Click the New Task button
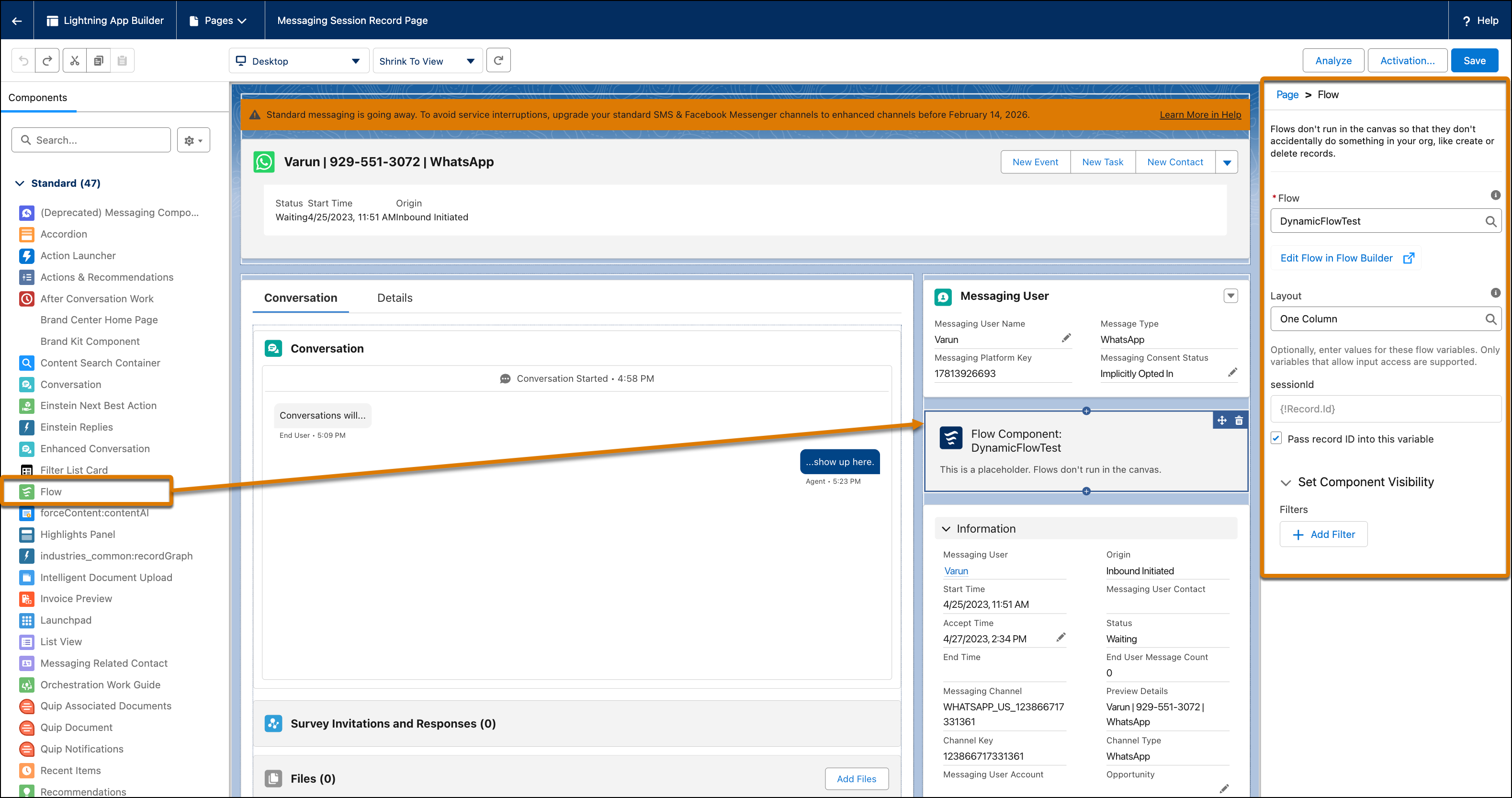1512x798 pixels. tap(1103, 163)
